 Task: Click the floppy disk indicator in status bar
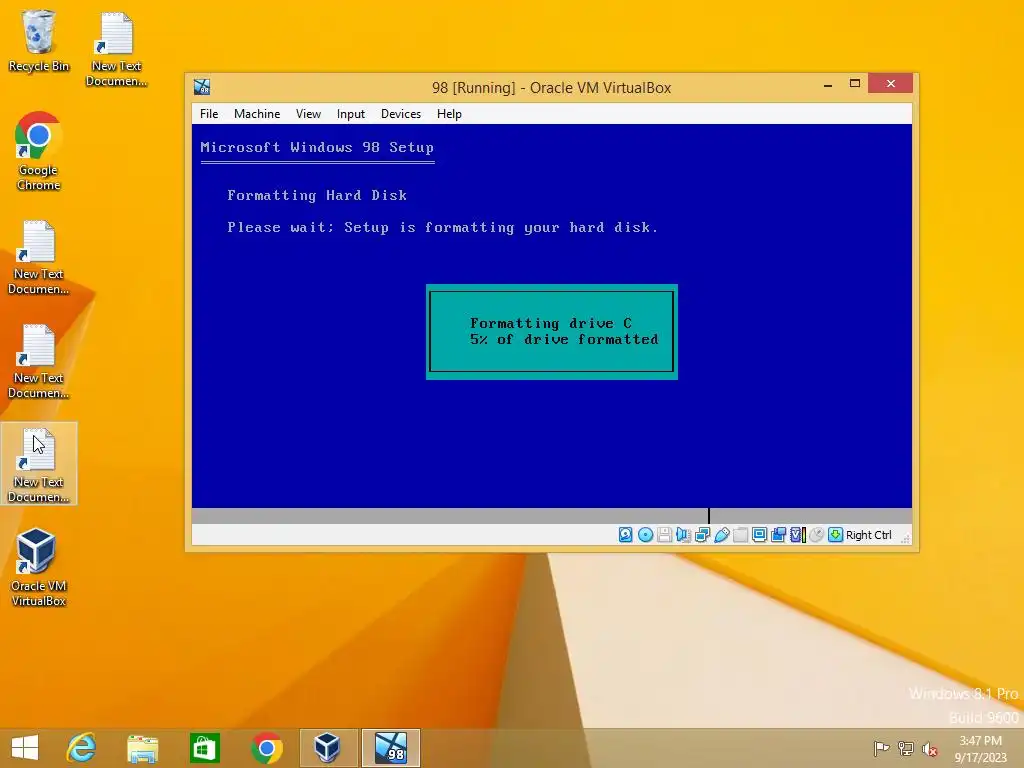[664, 535]
